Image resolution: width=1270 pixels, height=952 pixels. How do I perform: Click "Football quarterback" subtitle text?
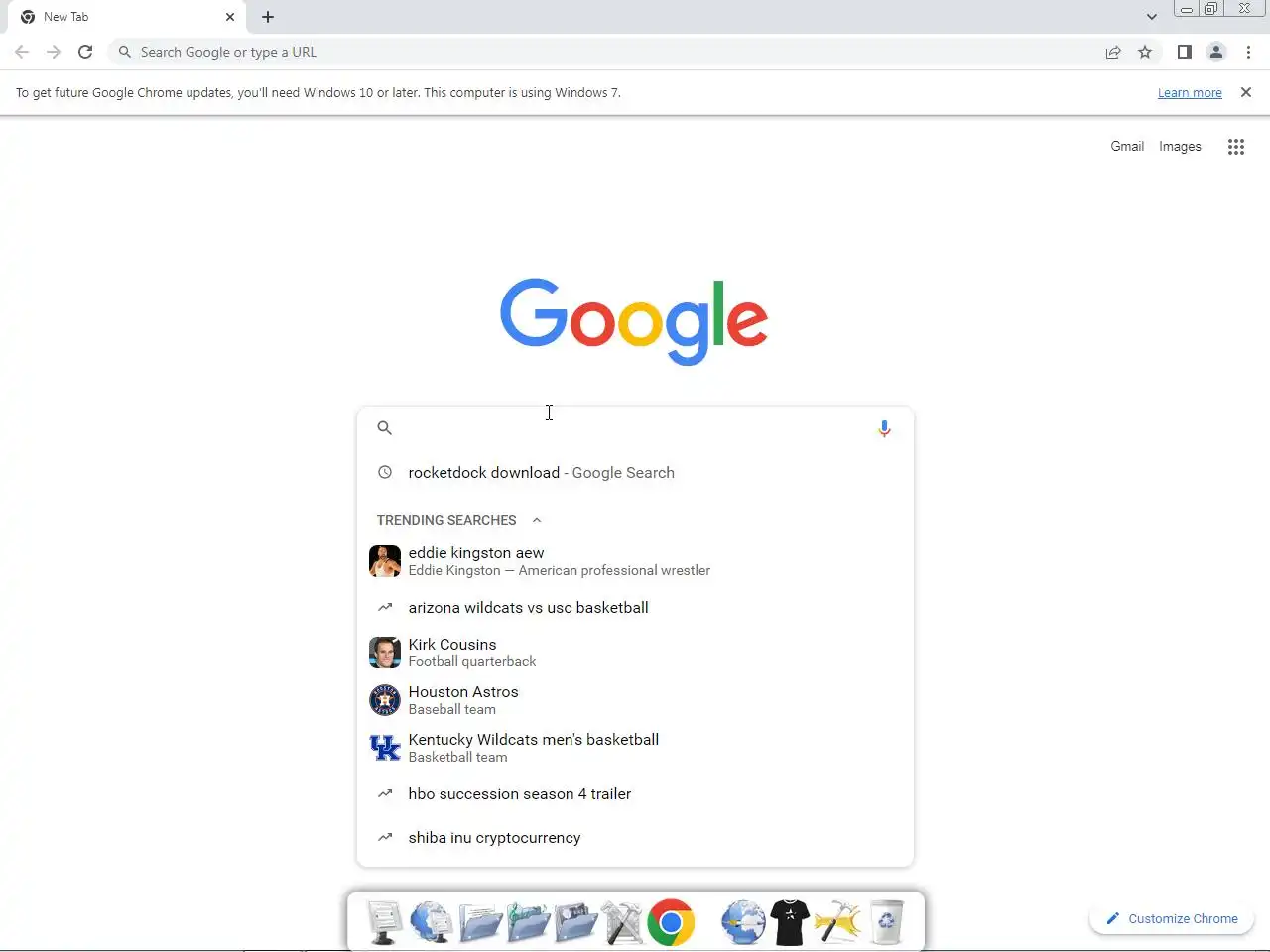click(472, 661)
